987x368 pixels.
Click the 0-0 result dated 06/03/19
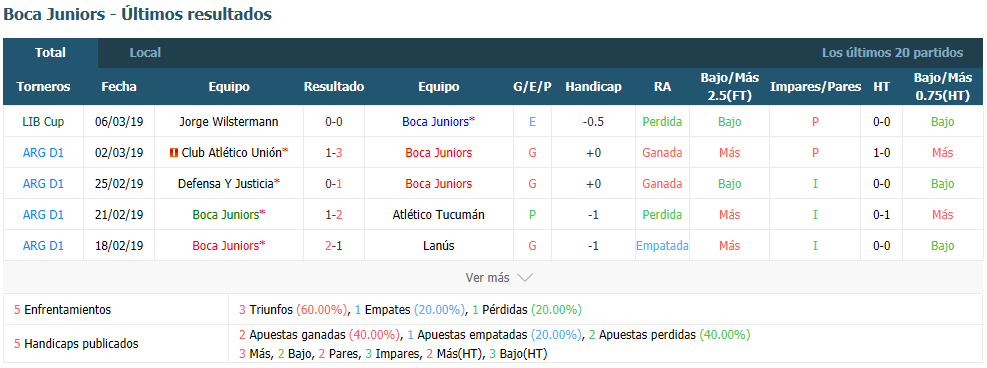(x=334, y=121)
